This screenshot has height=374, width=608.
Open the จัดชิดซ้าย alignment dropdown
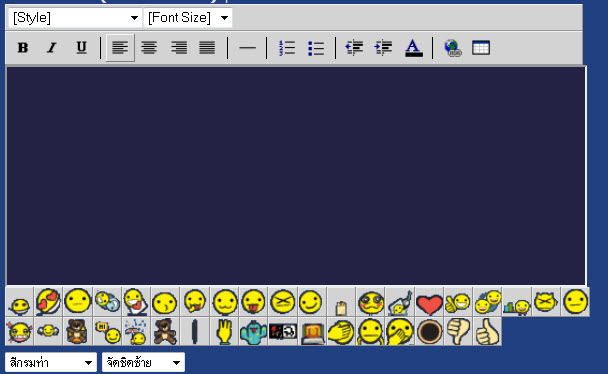point(143,362)
